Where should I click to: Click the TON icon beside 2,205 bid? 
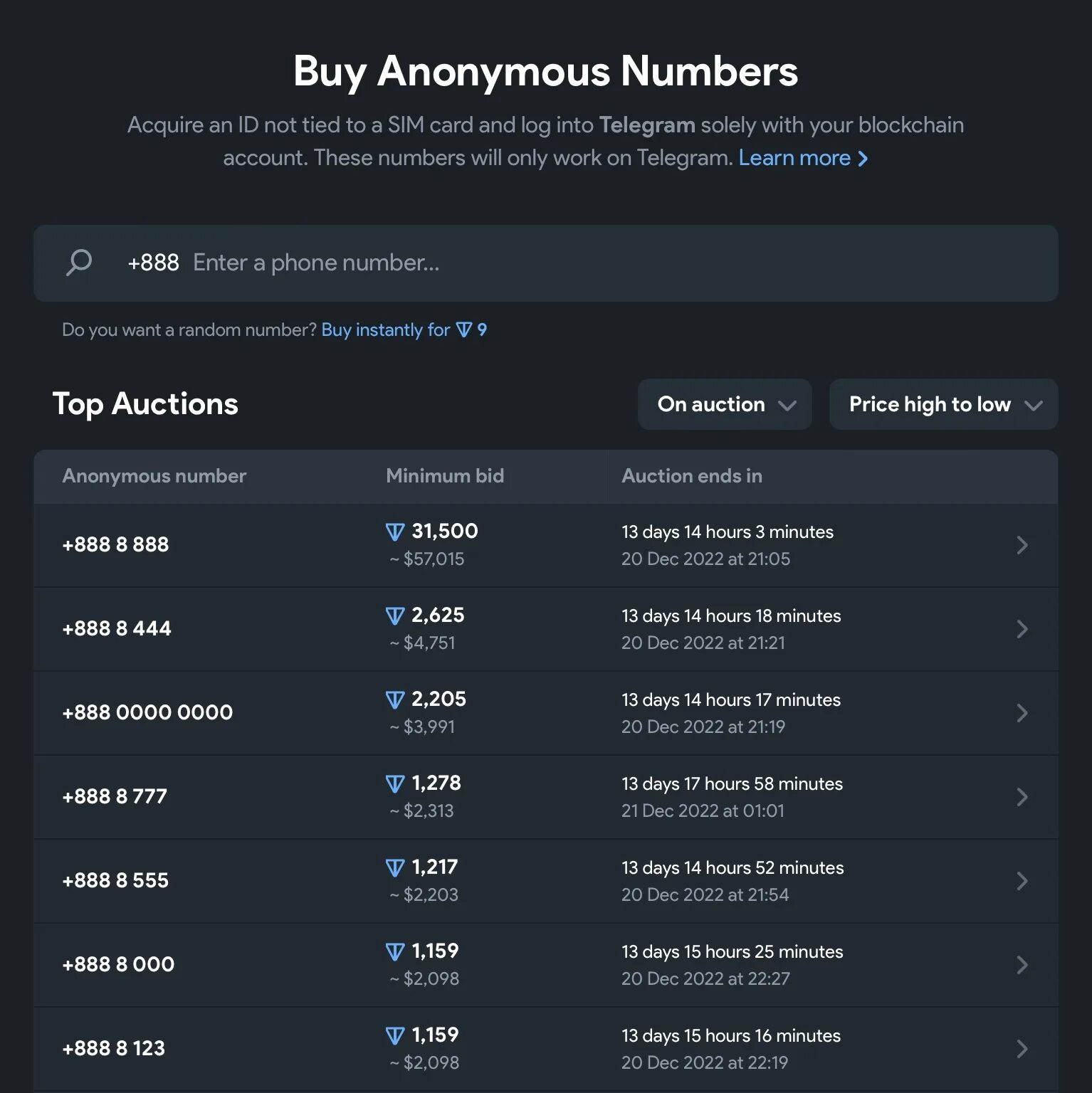pyautogui.click(x=395, y=699)
